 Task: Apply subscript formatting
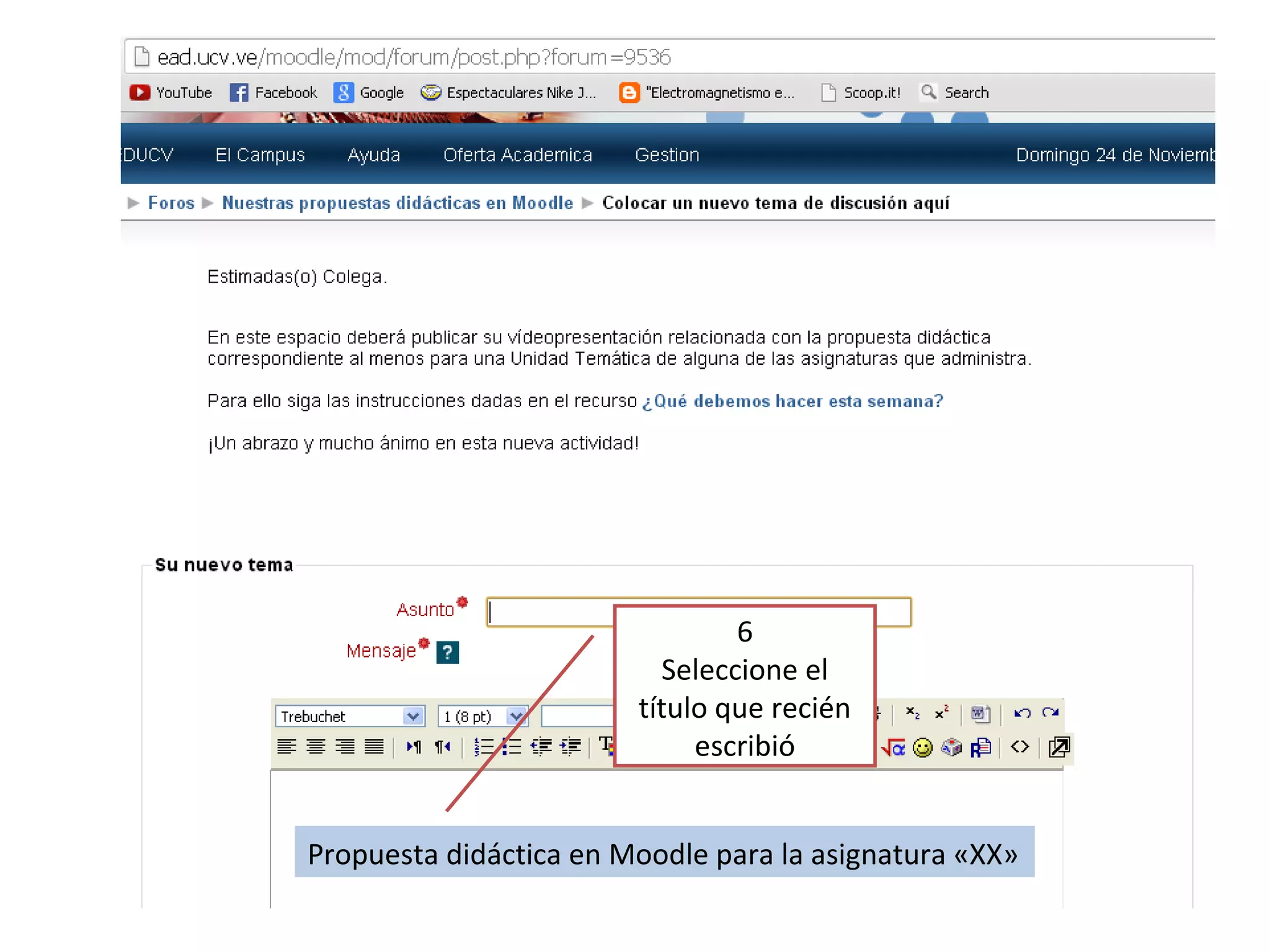(x=913, y=713)
